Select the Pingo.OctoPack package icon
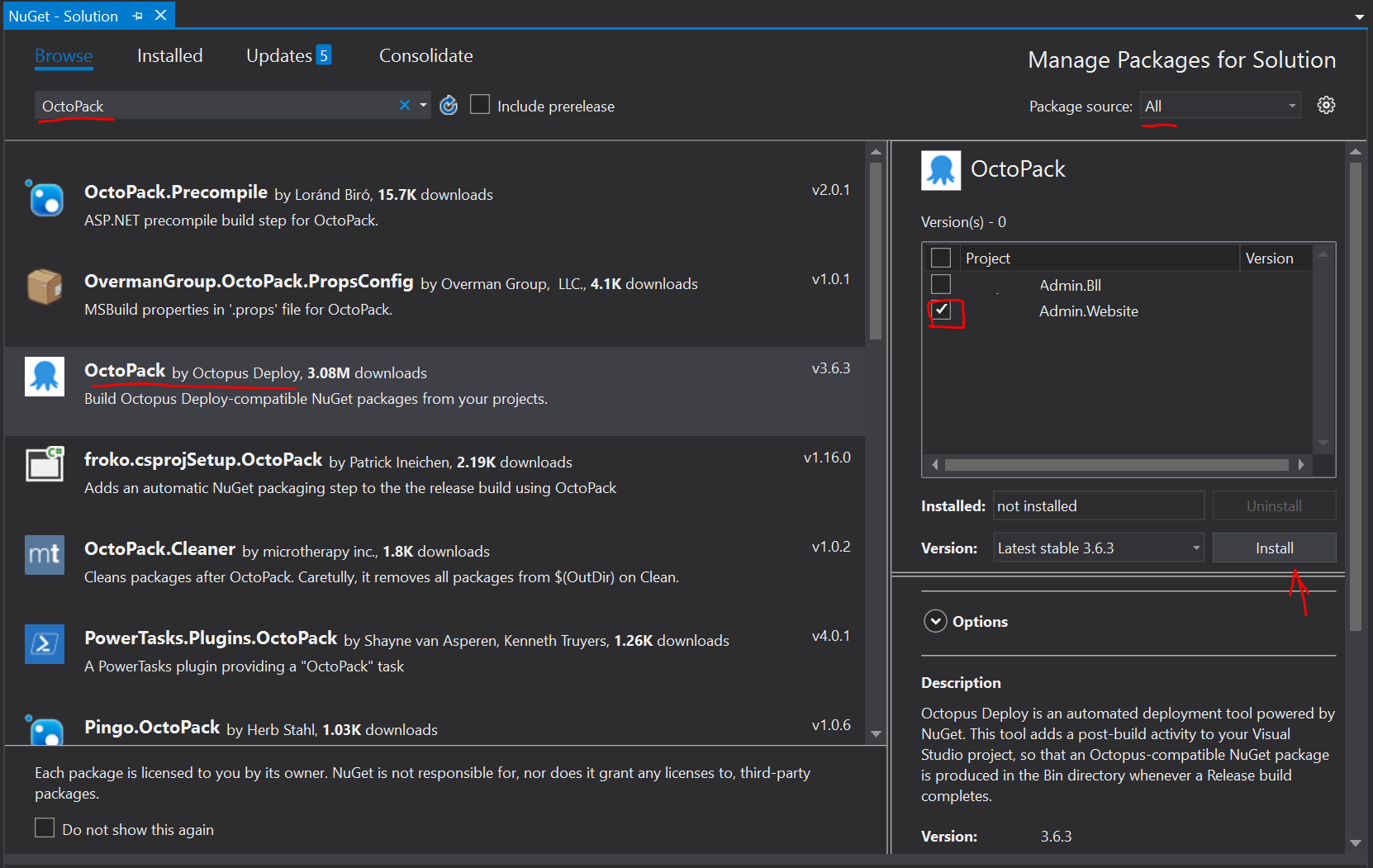The width and height of the screenshot is (1373, 868). coord(45,730)
